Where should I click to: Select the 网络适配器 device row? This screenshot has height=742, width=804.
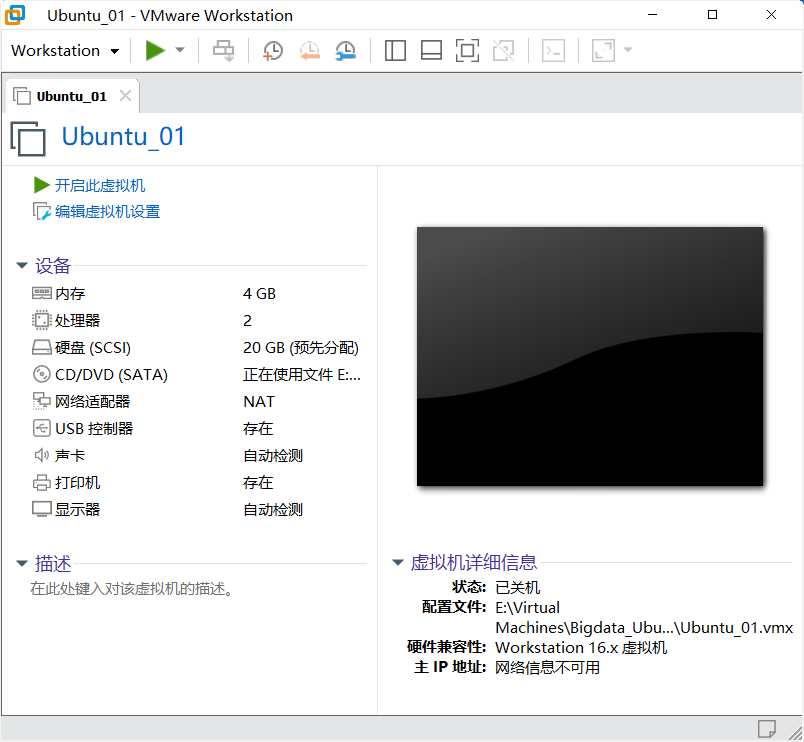197,402
